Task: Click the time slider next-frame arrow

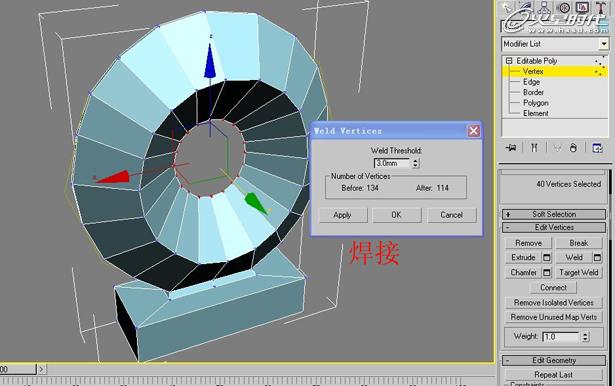Action: coord(41,369)
